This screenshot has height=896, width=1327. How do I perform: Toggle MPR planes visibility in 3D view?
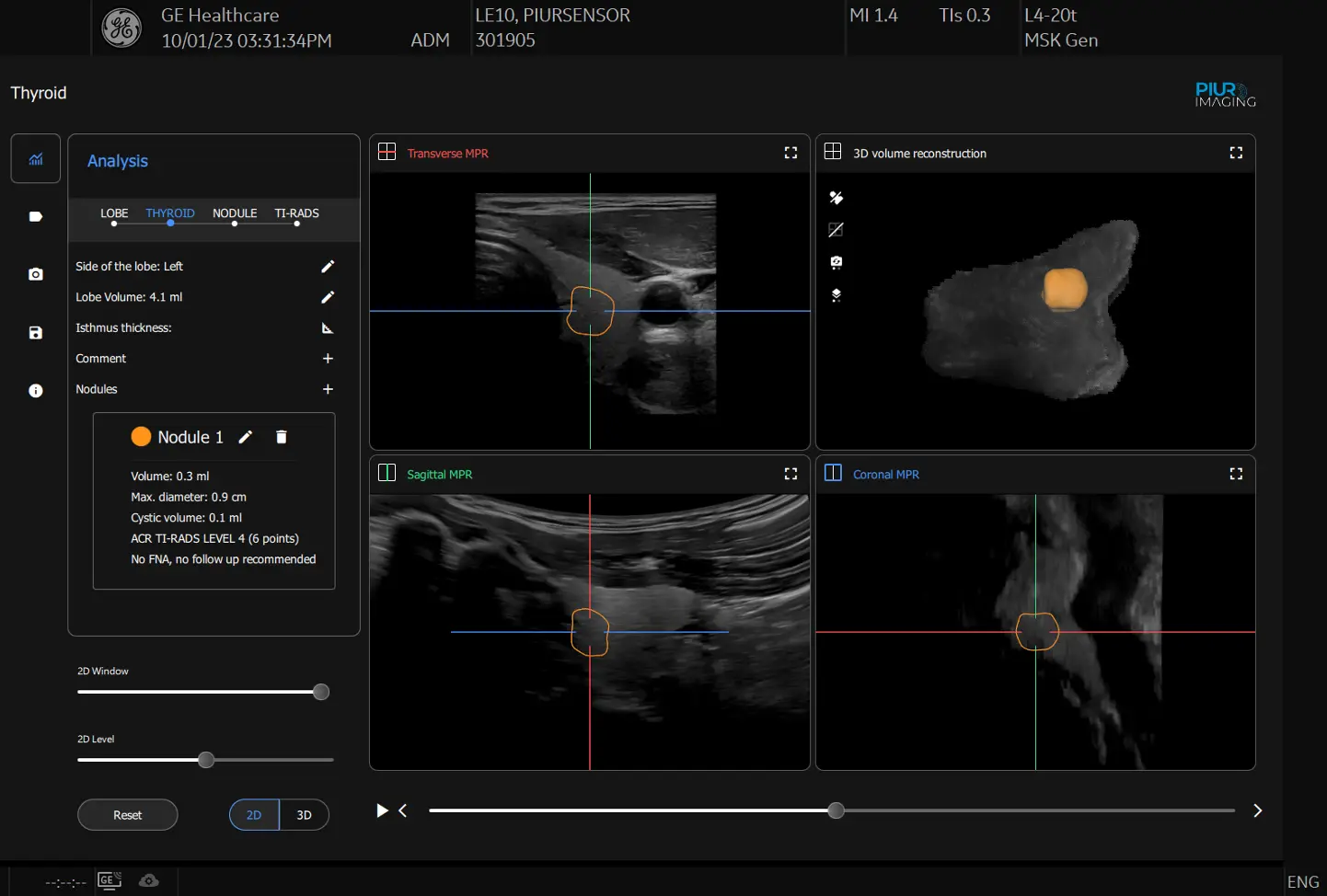tap(837, 230)
